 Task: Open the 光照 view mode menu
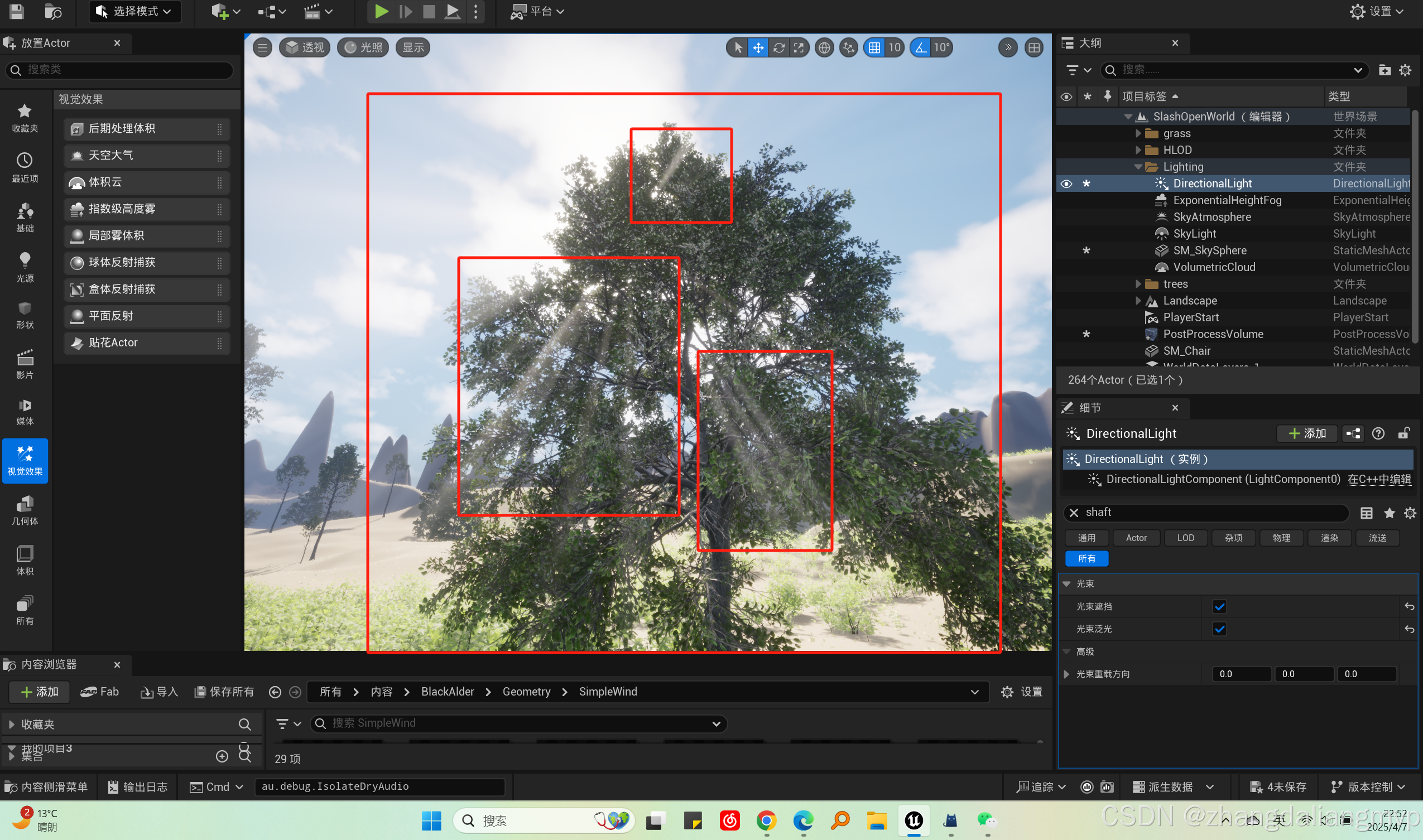click(x=363, y=47)
